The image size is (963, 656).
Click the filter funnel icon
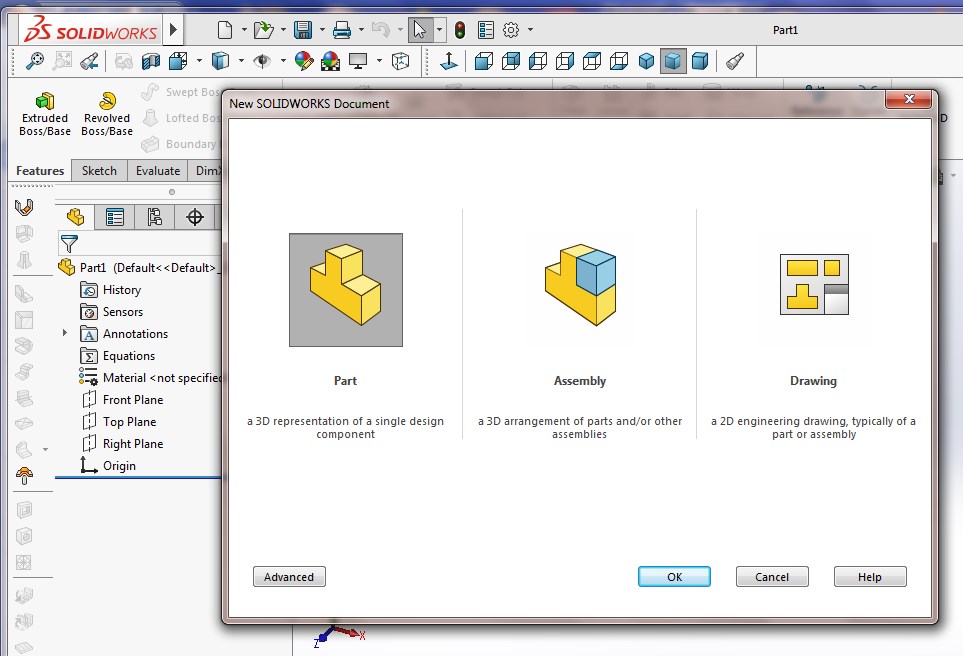point(69,244)
